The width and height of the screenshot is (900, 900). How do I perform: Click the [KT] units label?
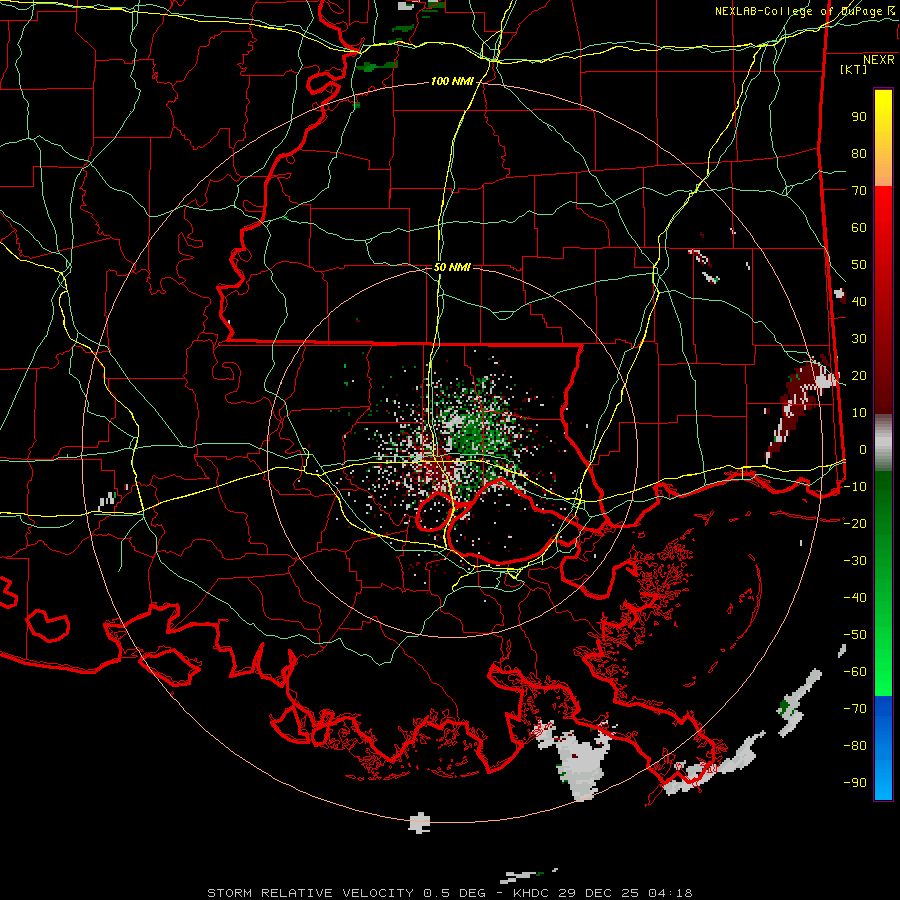click(853, 69)
